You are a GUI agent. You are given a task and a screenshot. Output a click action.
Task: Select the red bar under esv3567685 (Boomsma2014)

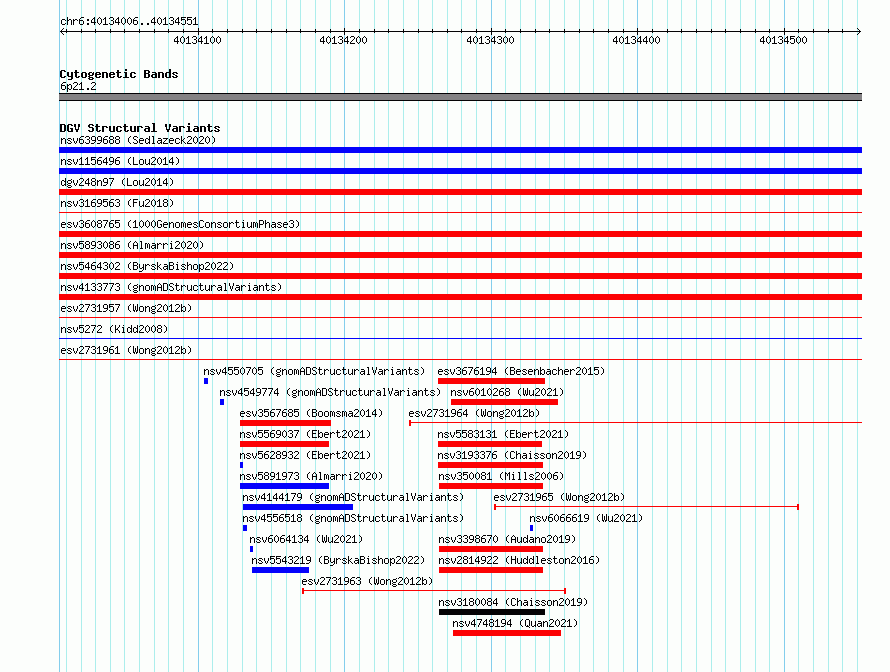pos(285,423)
